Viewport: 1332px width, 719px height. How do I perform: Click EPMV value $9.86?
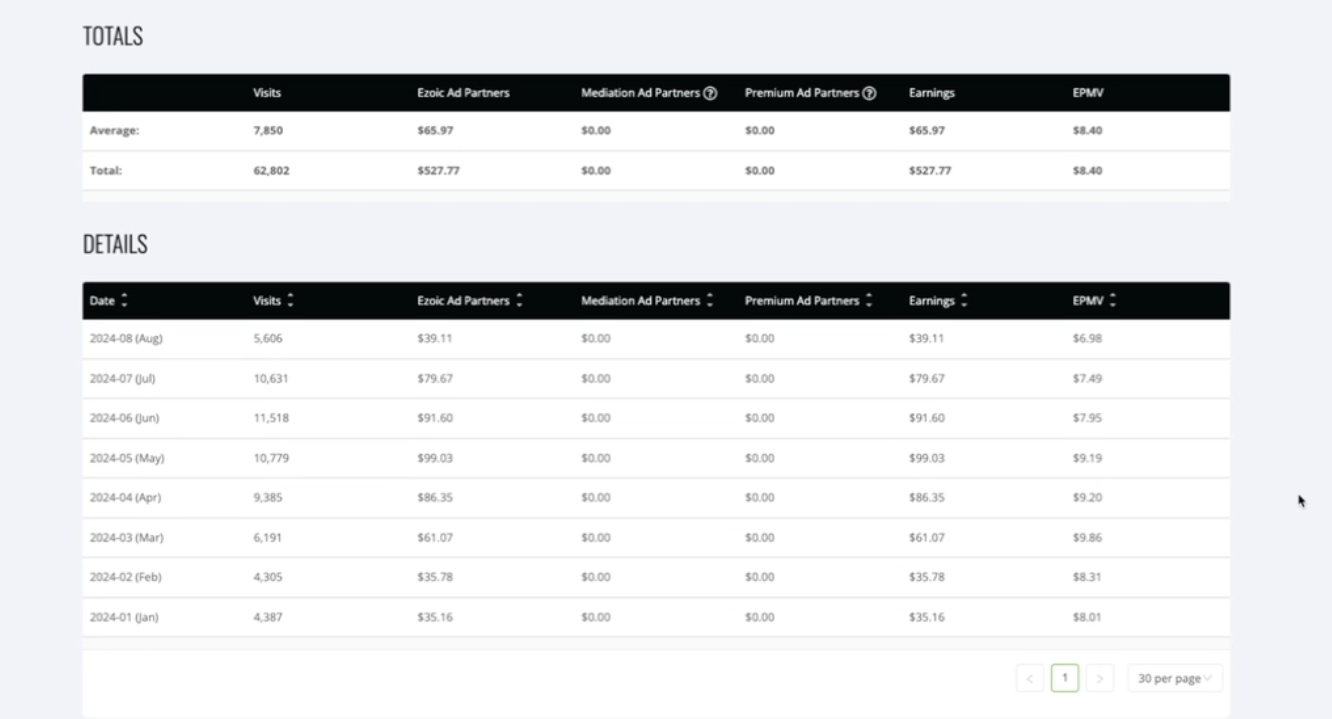click(x=1087, y=537)
